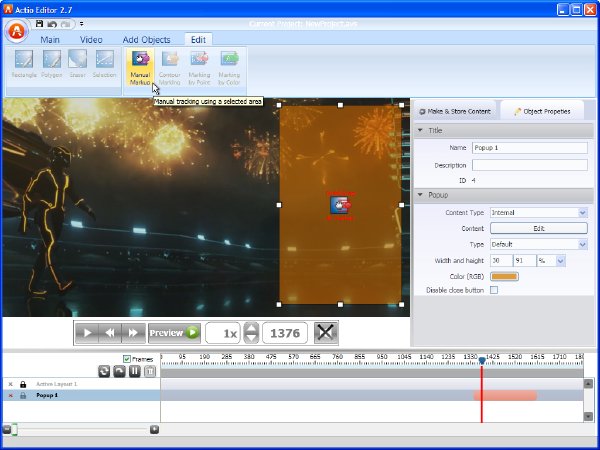Viewport: 600px width, 450px height.
Task: Switch to the Edit ribbon tab
Action: coord(198,40)
